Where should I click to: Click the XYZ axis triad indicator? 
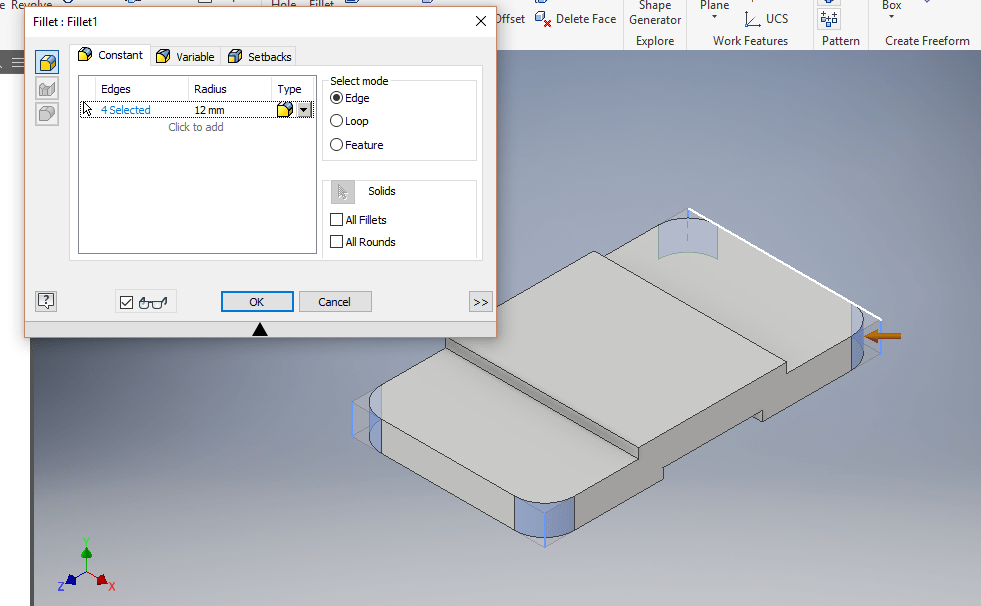[86, 566]
